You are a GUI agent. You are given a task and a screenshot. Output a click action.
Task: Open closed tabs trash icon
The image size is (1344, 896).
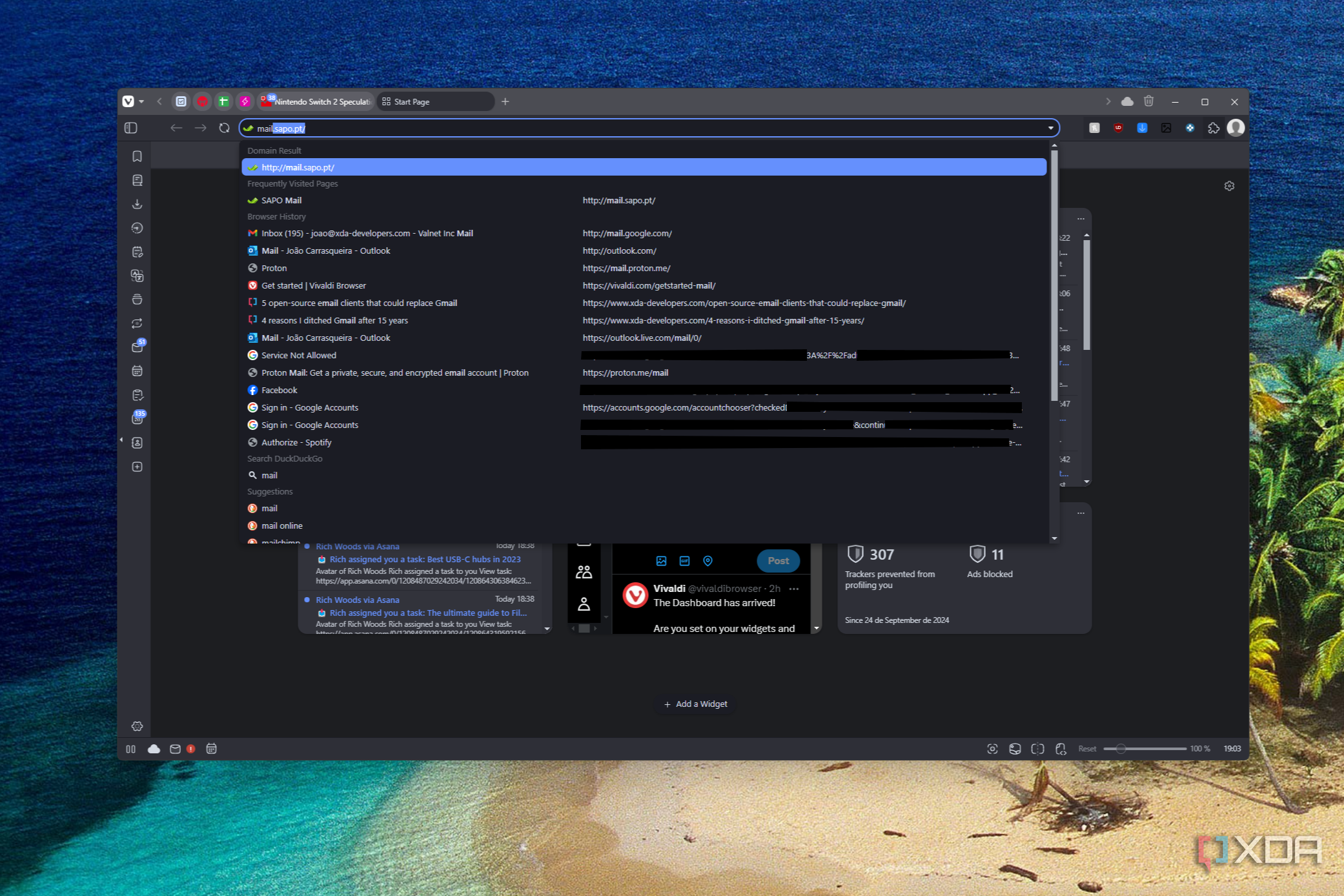[x=1148, y=101]
